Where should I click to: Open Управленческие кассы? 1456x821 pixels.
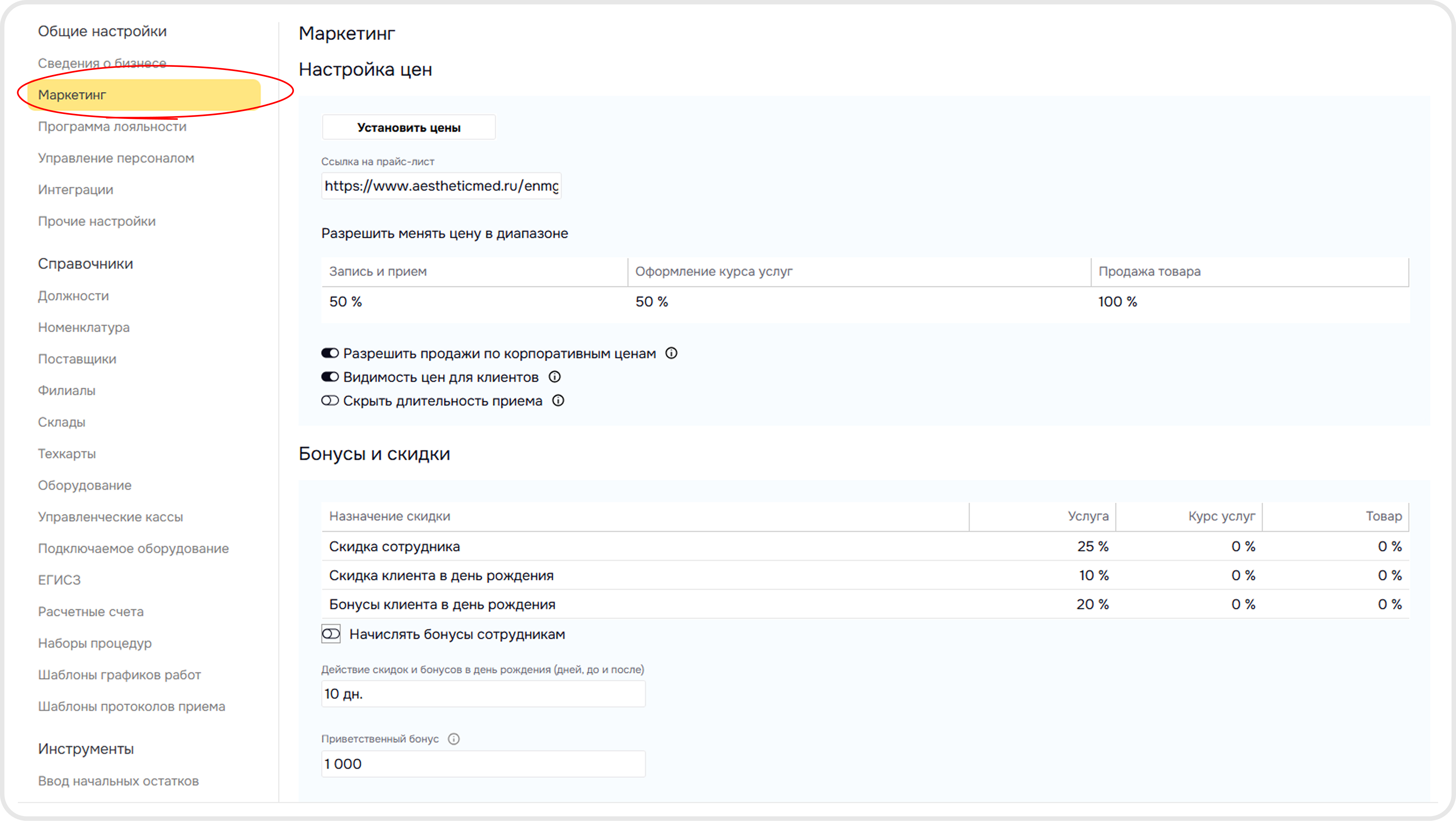tap(110, 517)
